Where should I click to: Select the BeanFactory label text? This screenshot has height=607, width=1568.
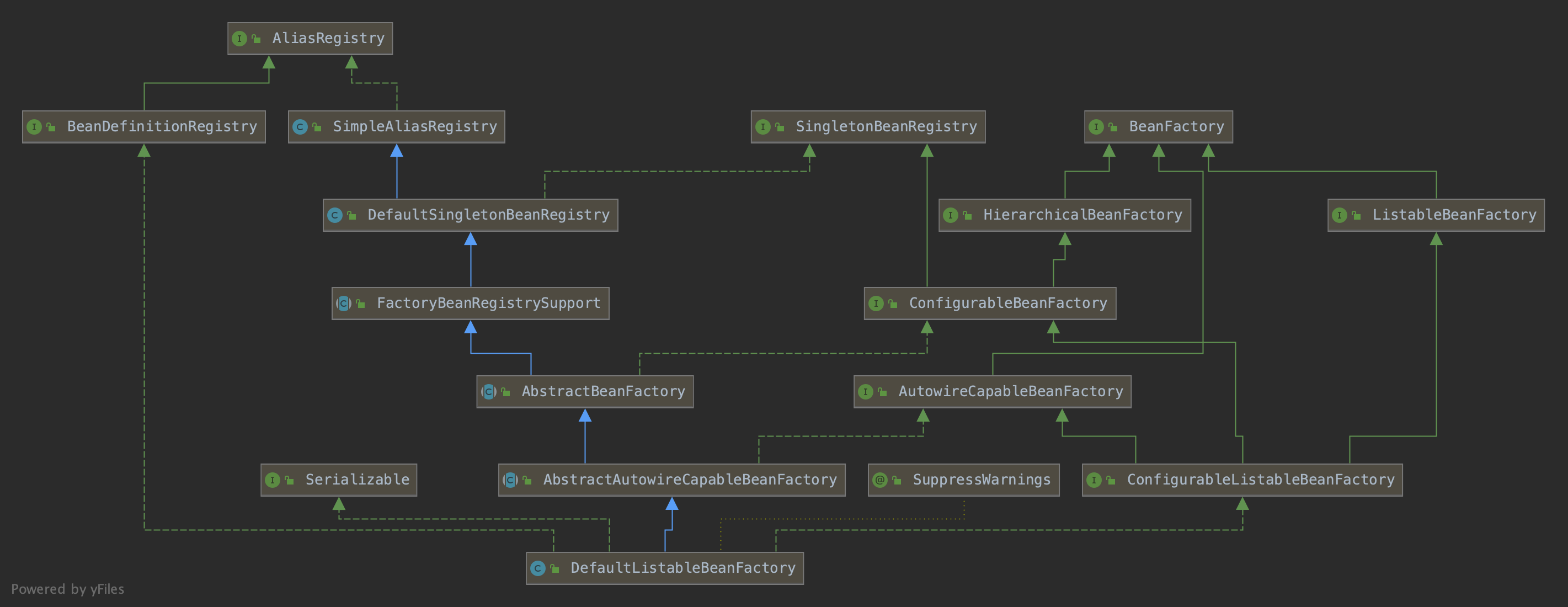1177,126
